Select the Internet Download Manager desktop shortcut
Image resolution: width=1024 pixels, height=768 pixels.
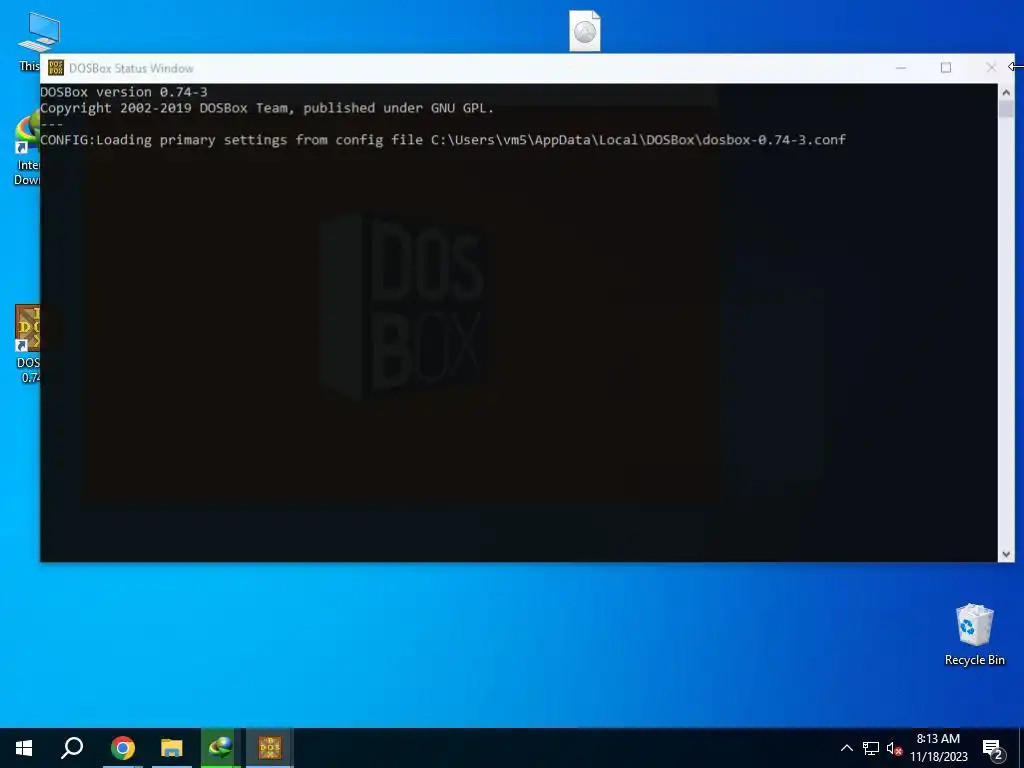point(27,149)
